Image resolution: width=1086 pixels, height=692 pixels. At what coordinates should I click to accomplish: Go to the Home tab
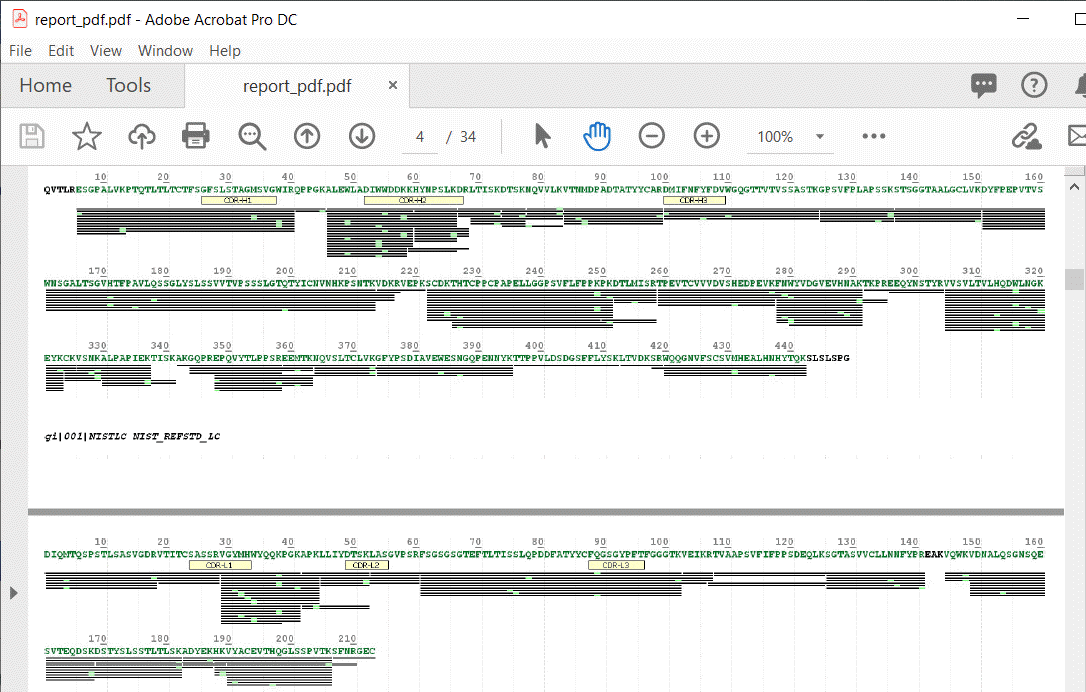46,85
